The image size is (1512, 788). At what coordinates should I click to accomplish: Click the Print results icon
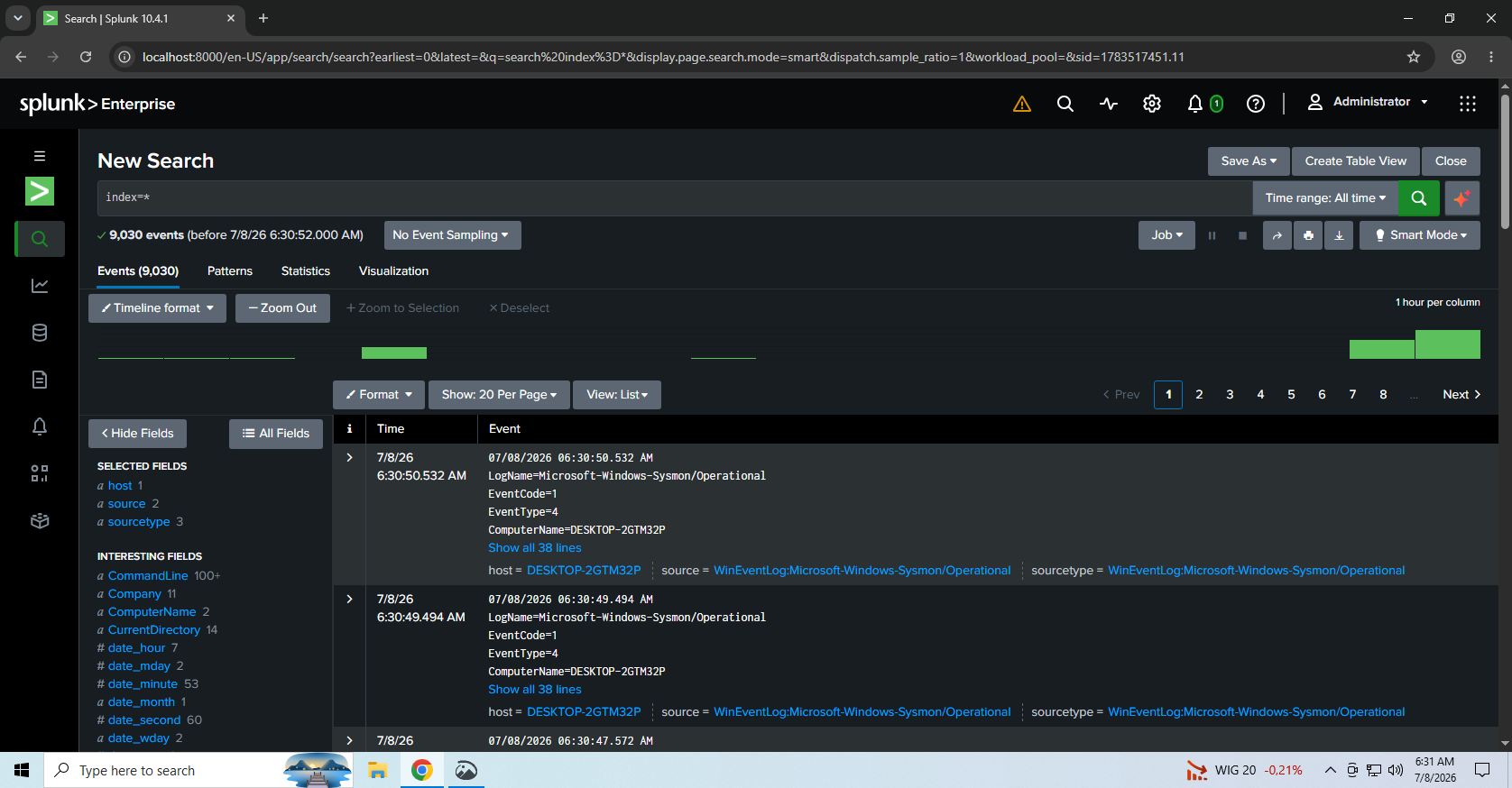click(1308, 235)
